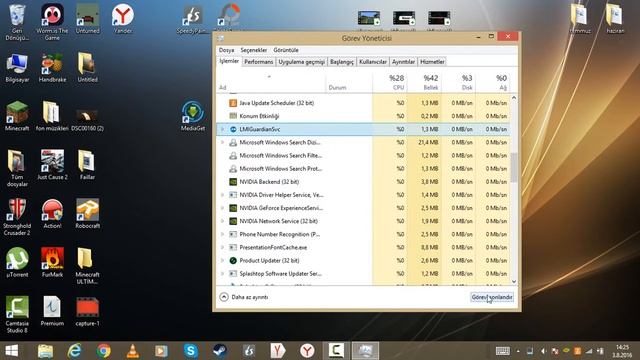Expand Product Updater (32 bit) row
Image resolution: width=640 pixels, height=360 pixels.
coord(222,260)
